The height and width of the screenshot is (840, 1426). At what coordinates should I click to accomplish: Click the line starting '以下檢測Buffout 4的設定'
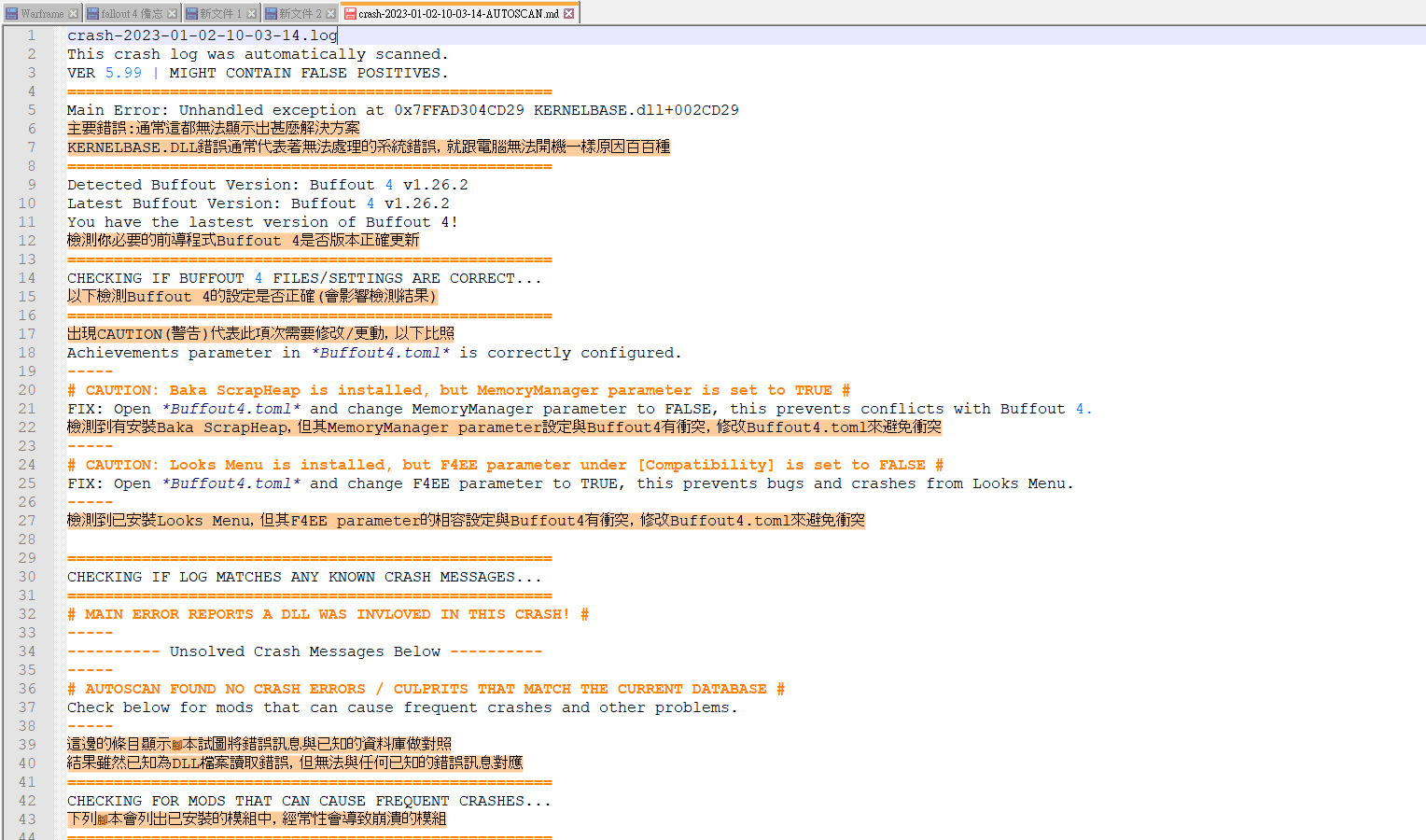click(252, 297)
